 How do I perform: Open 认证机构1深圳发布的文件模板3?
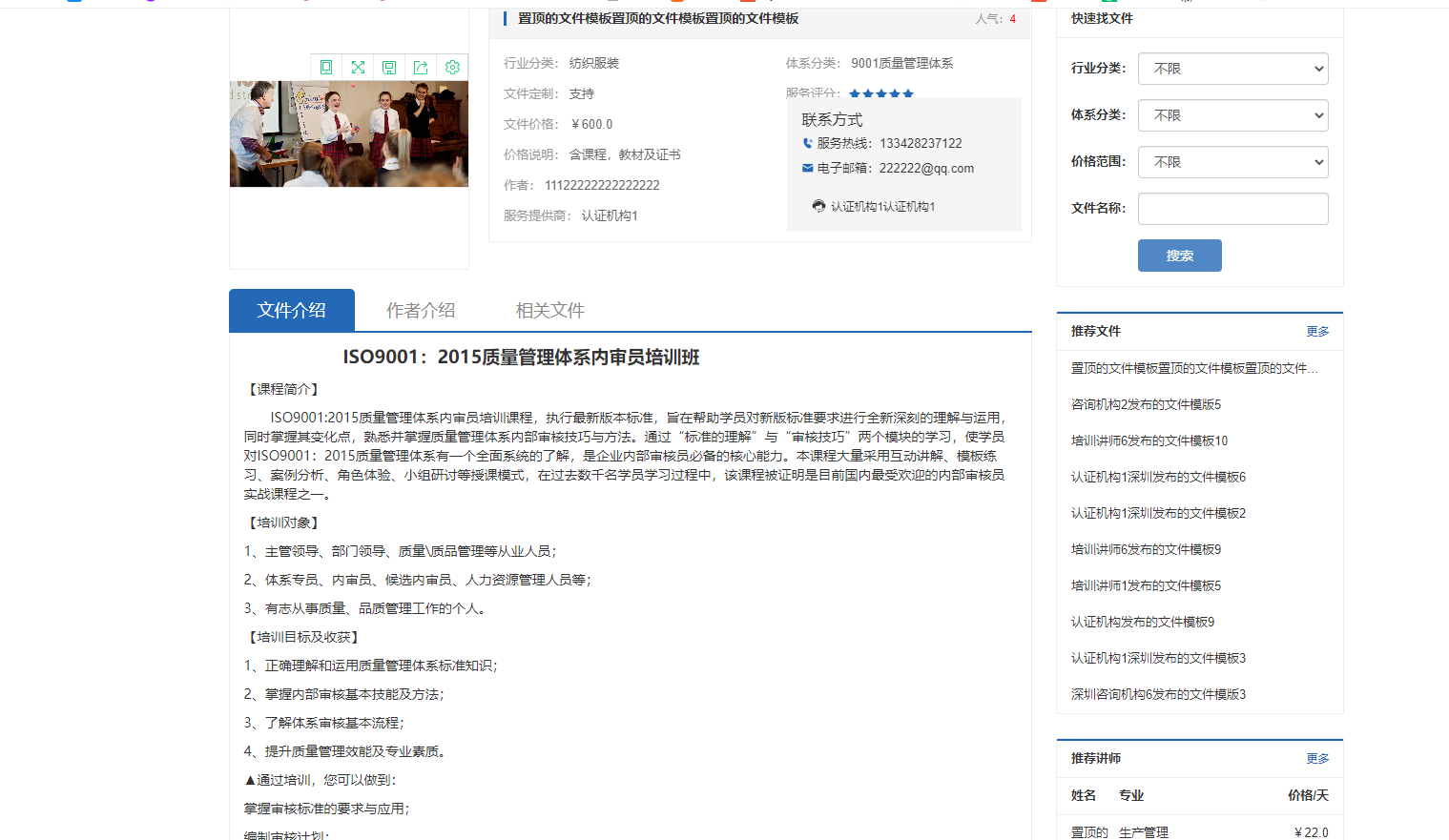coord(1158,658)
